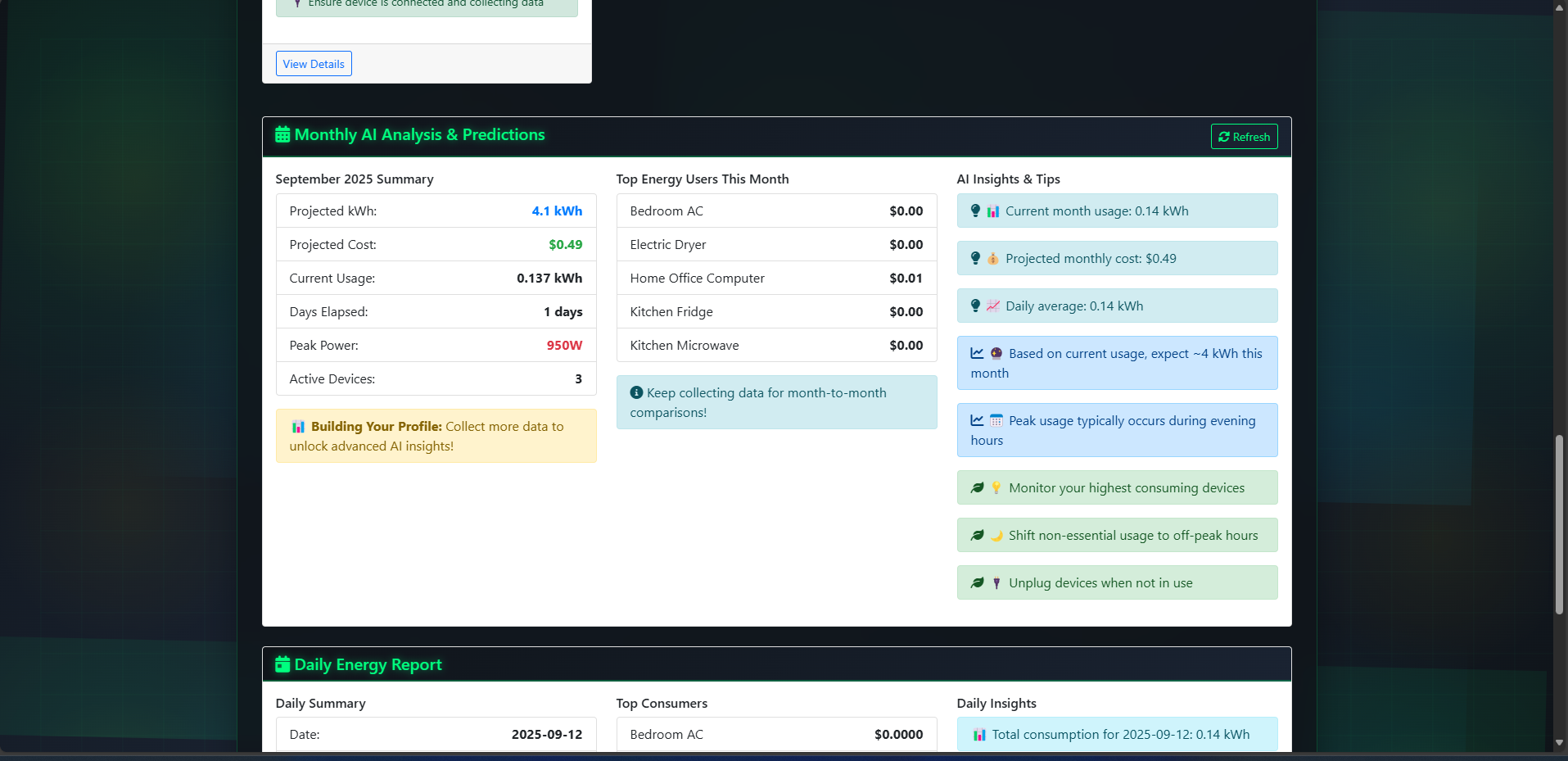This screenshot has height=761, width=1568.
Task: Open View Details on the device card
Action: pyautogui.click(x=314, y=64)
